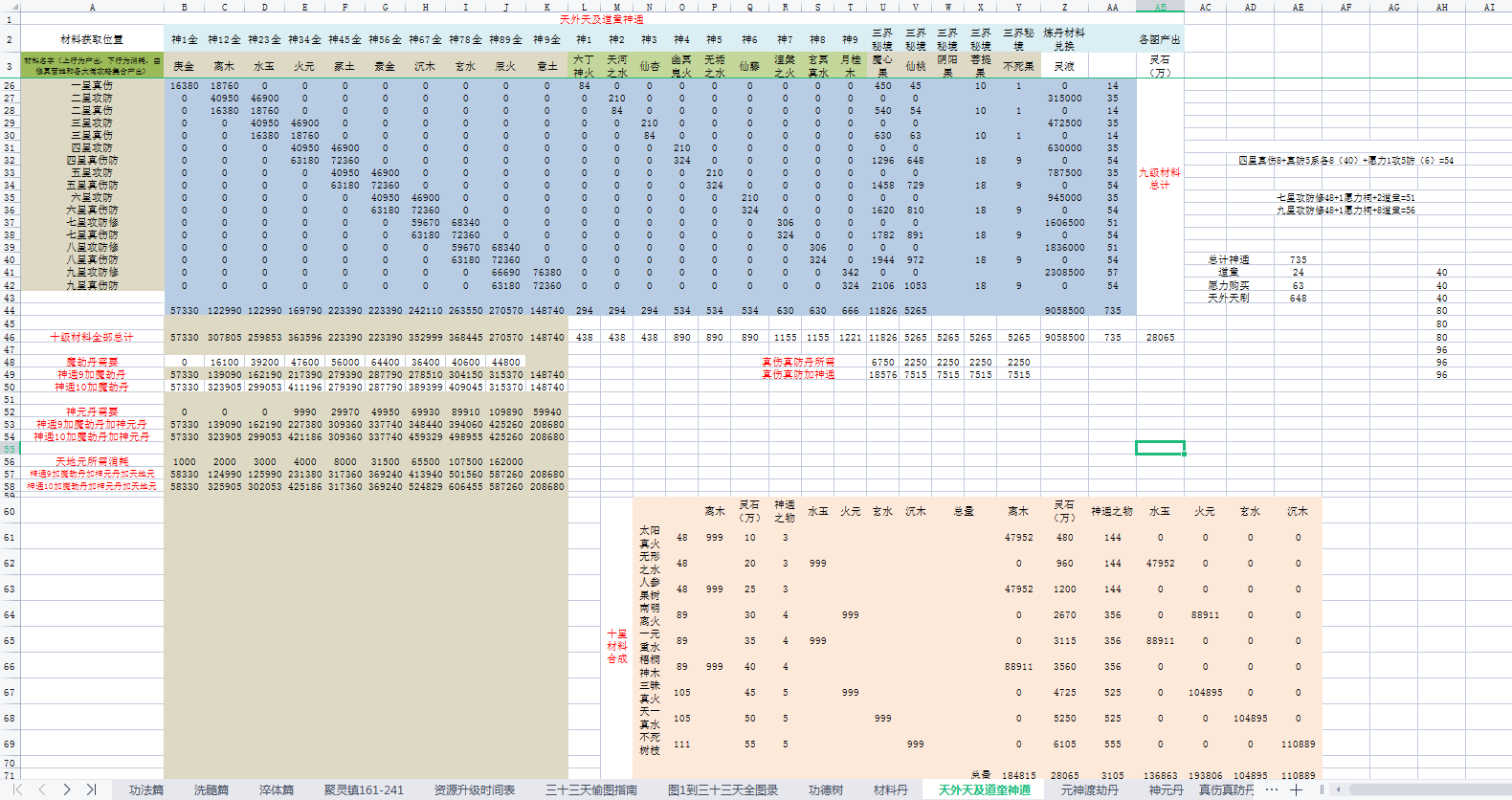Switch to the 聚灵镇161-241 sheet
This screenshot has height=800, width=1512.
pos(364,789)
